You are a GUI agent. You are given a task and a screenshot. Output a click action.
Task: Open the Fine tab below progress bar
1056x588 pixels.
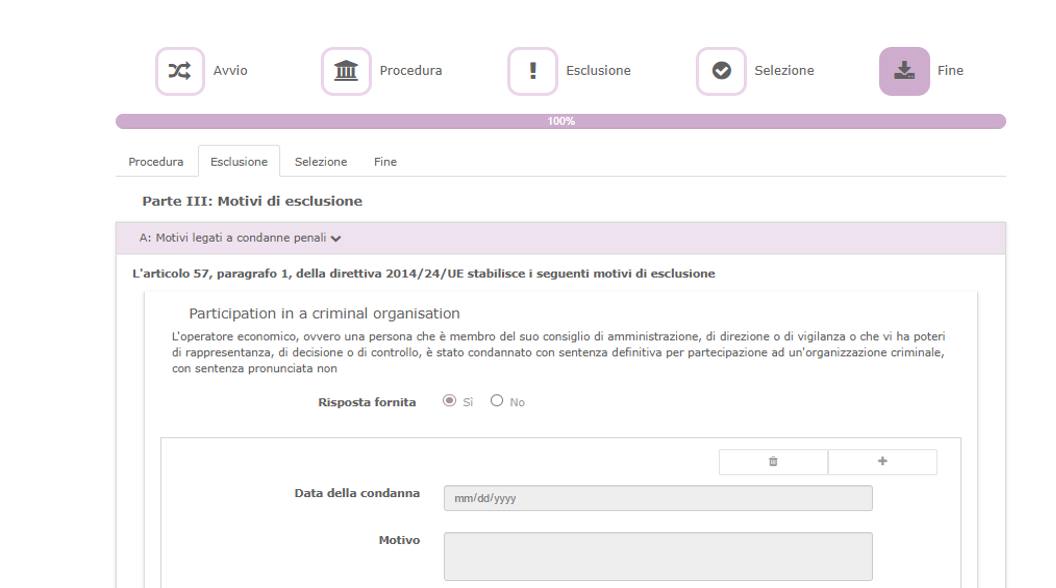pos(385,162)
